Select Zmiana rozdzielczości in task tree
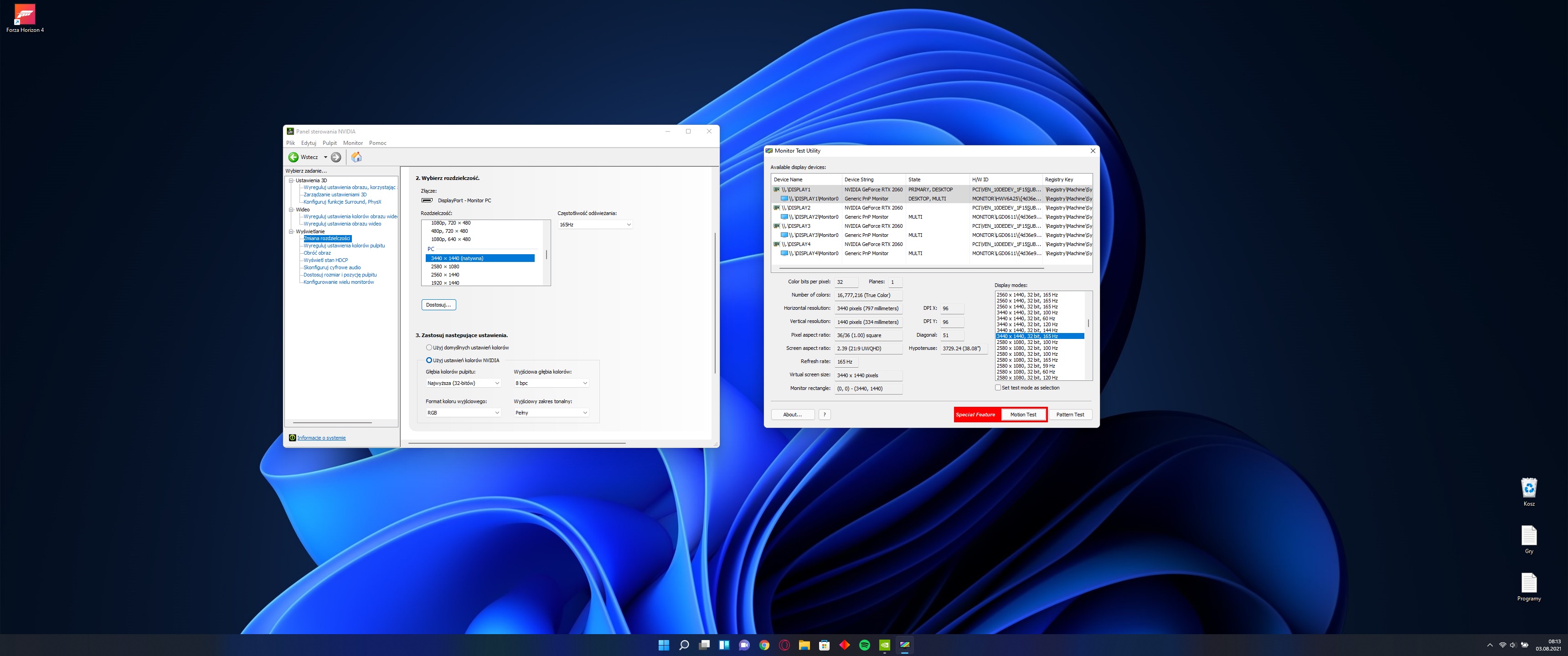This screenshot has width=1568, height=656. [x=327, y=239]
